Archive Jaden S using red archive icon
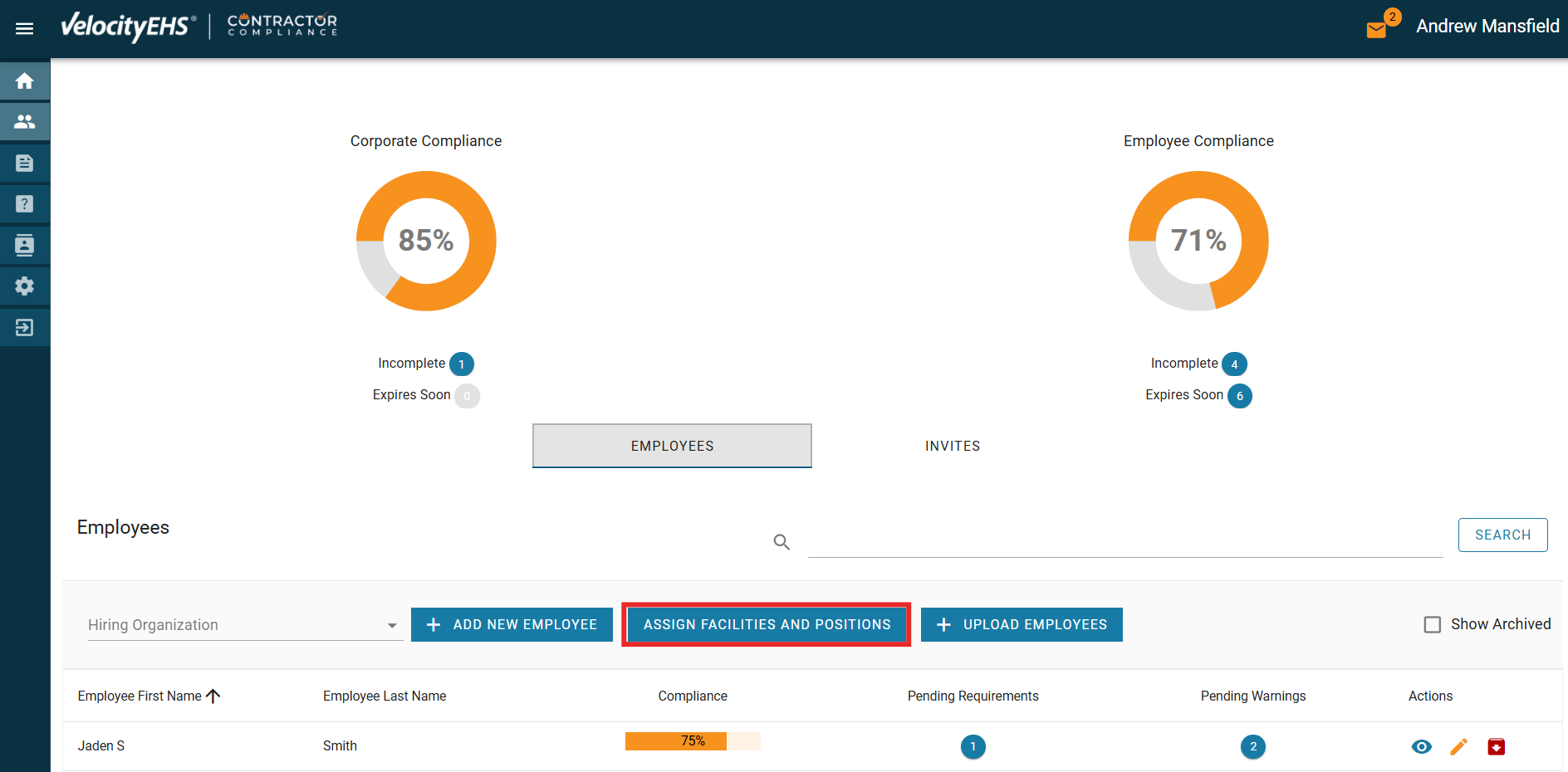The height and width of the screenshot is (772, 1568). coord(1496,747)
